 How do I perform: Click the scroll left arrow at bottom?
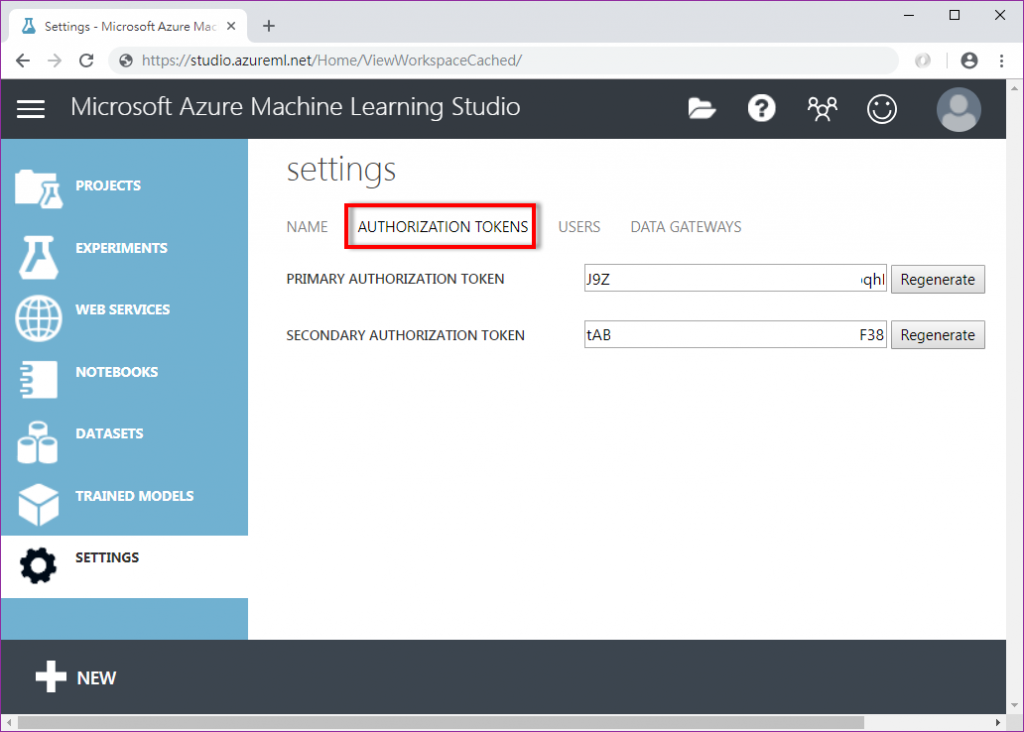pos(9,723)
